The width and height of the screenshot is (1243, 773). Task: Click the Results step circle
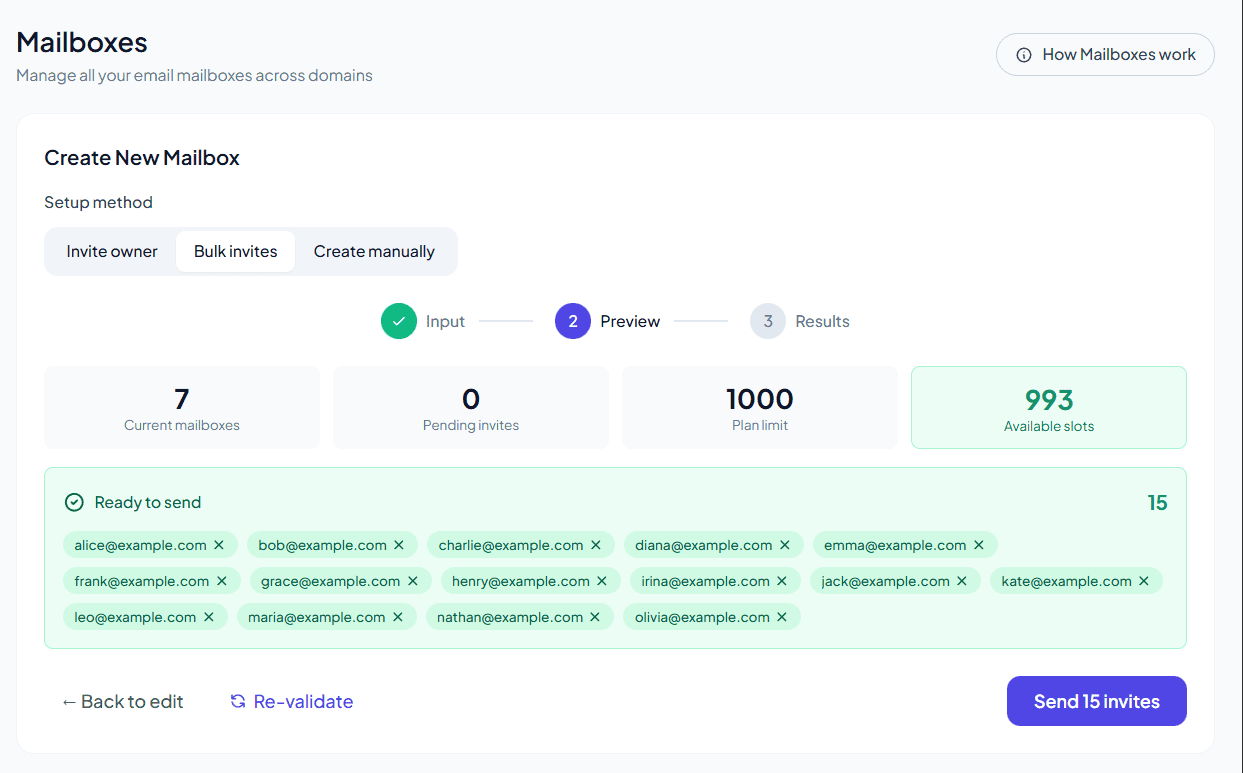pos(766,321)
